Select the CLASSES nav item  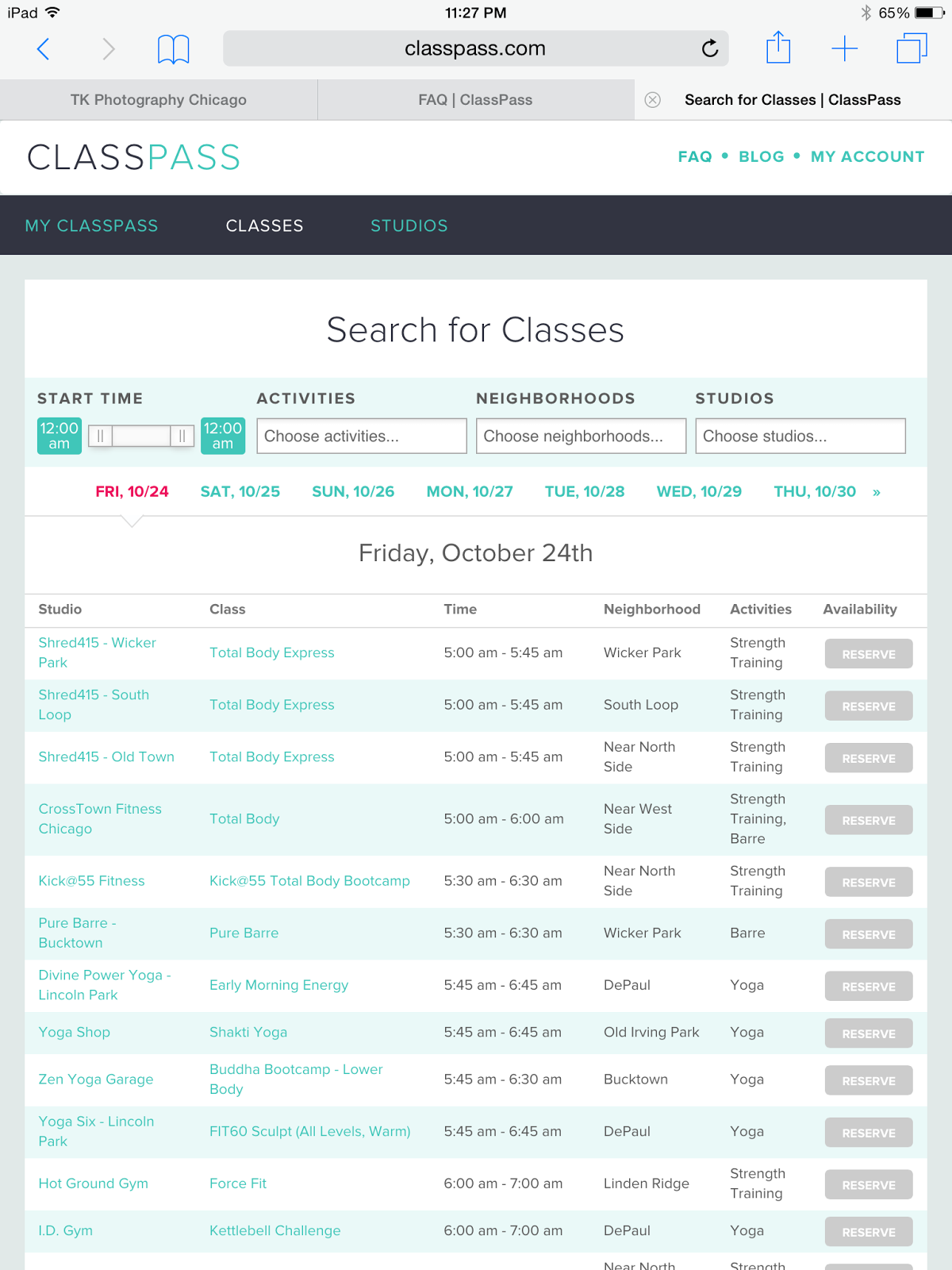[265, 225]
